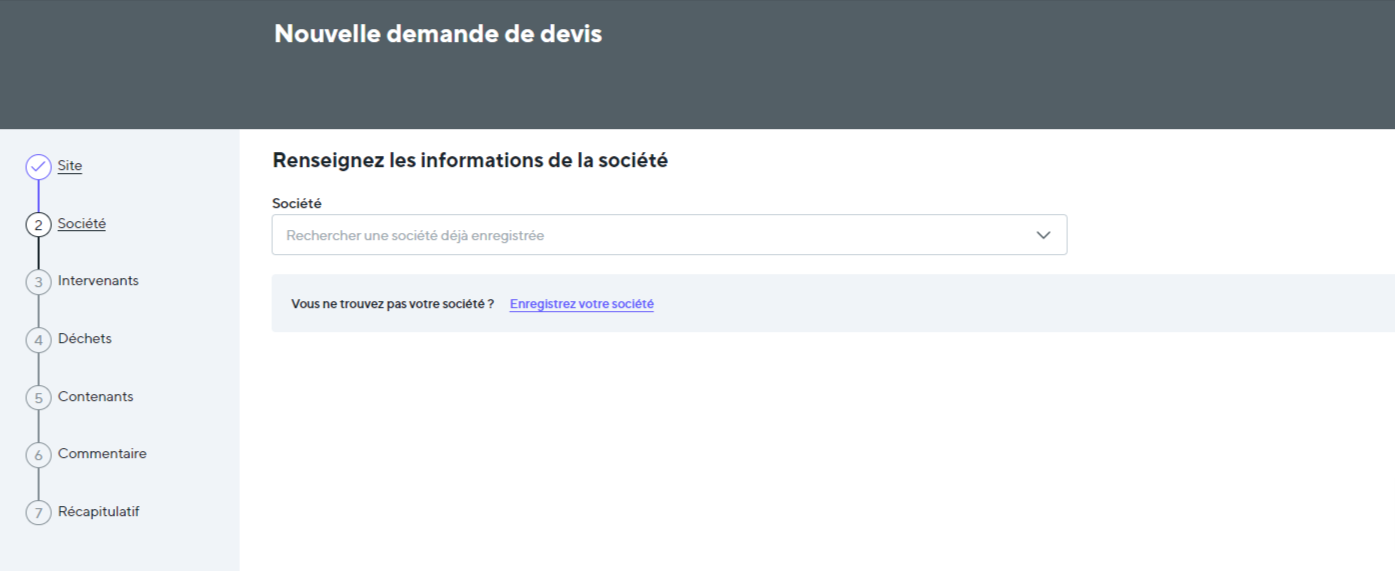Click the 'Nouvelle demande de devis' page title
The height and width of the screenshot is (571, 1395).
(438, 34)
